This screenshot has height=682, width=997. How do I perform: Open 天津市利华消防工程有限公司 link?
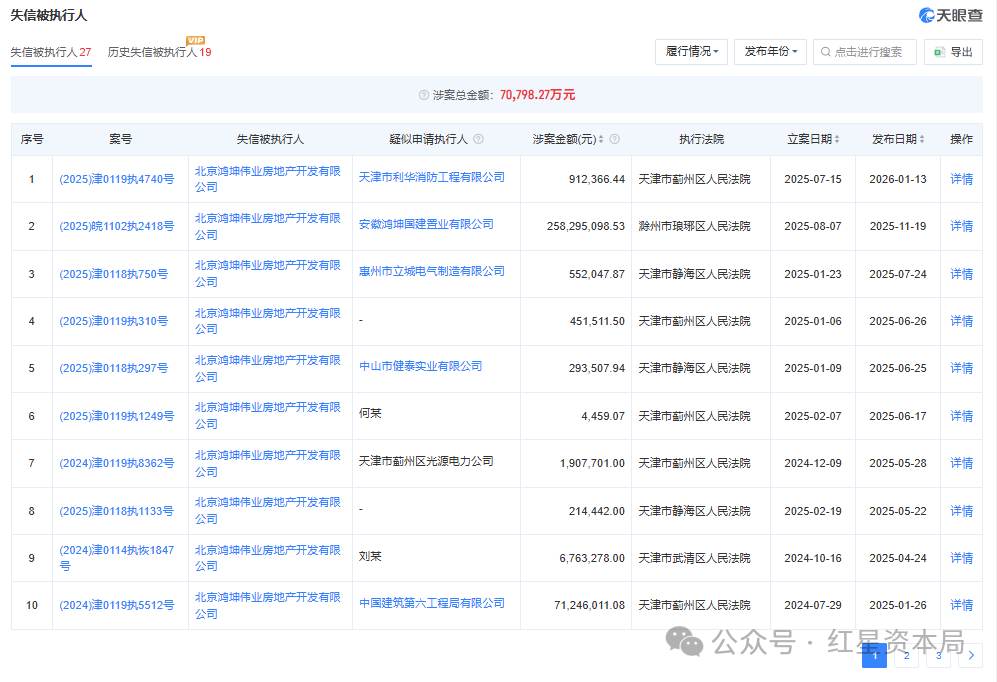pos(431,177)
